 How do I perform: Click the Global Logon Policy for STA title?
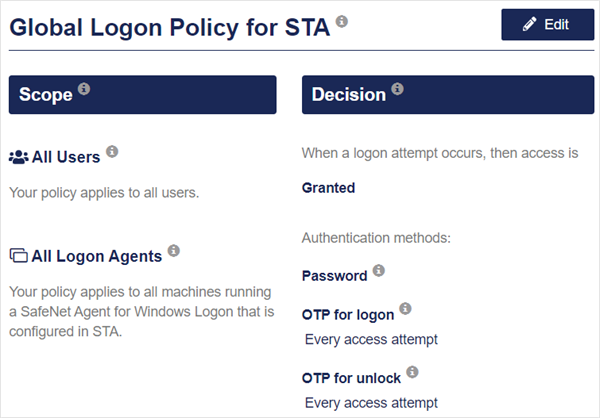click(x=169, y=27)
